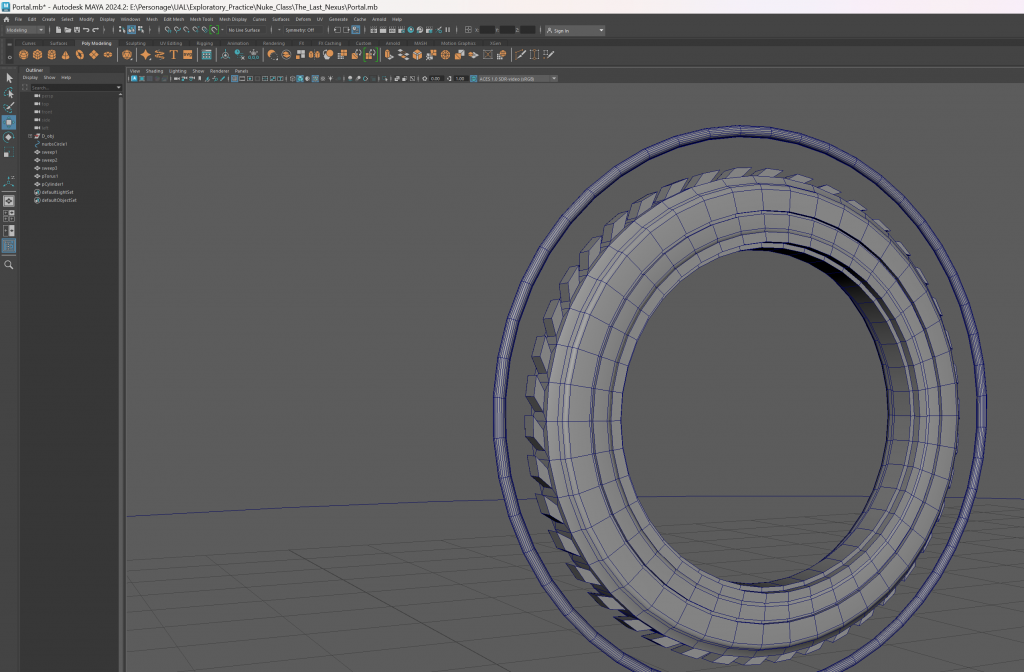
Task: Open the ACES 1.0 SDR-video color space dropdown
Action: click(x=518, y=78)
